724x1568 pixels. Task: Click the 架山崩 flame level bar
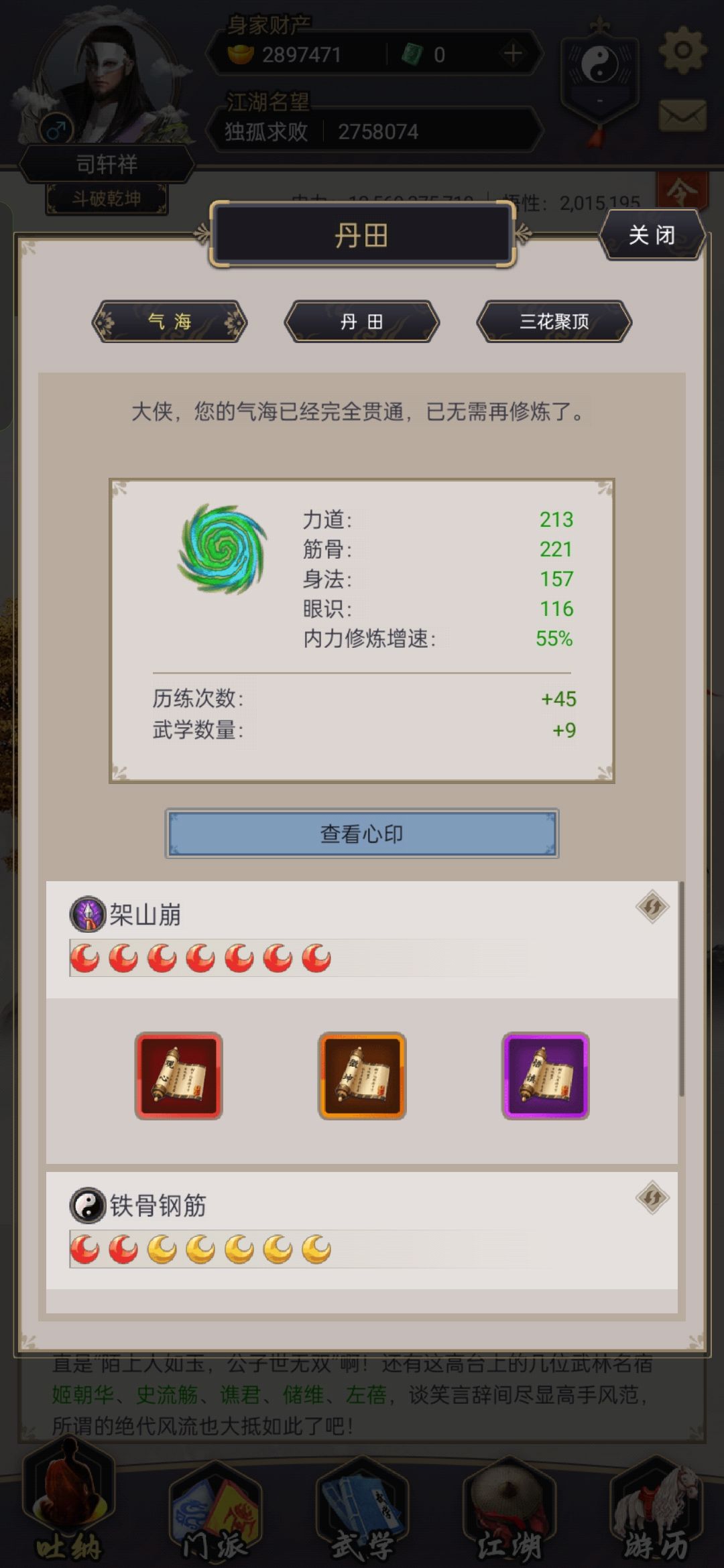298,958
